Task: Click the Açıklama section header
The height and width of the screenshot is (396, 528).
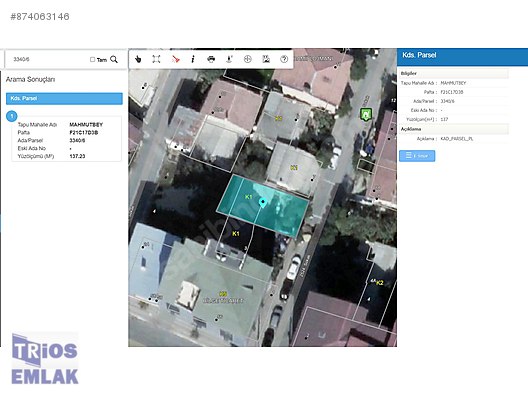Action: (454, 129)
